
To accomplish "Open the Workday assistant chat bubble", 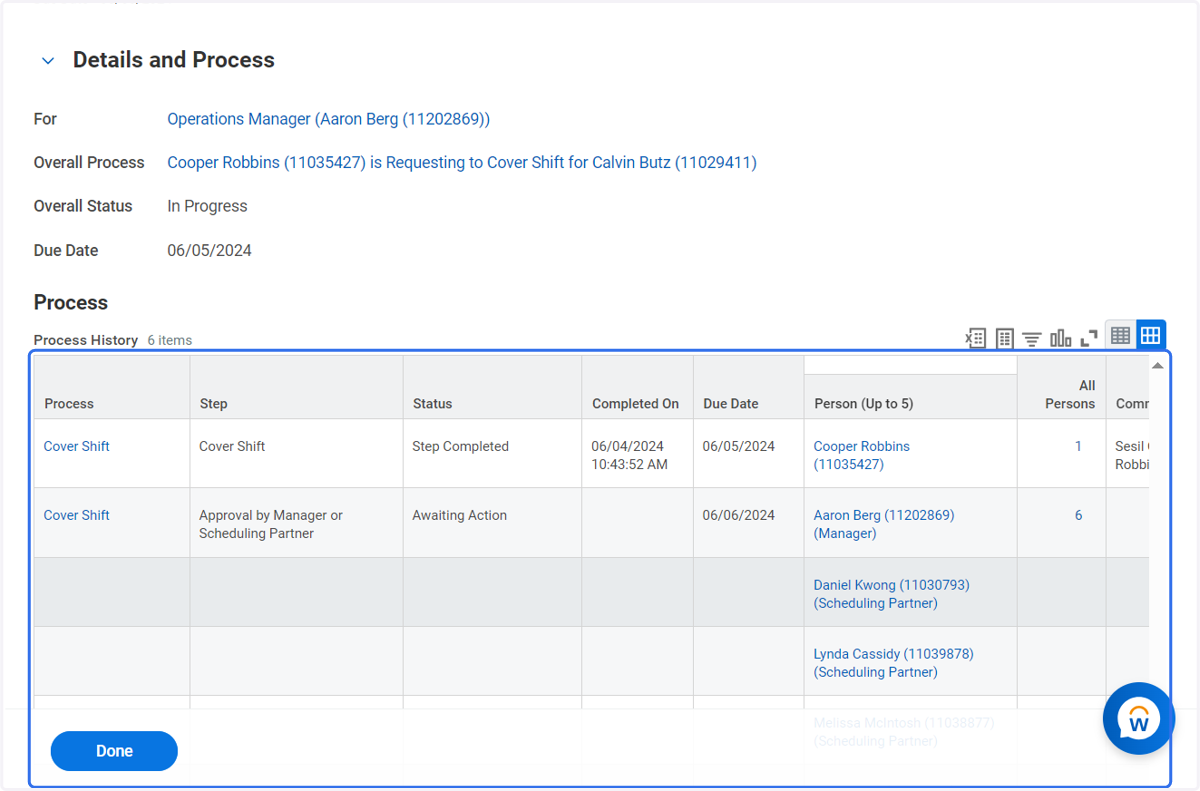I will (1138, 718).
